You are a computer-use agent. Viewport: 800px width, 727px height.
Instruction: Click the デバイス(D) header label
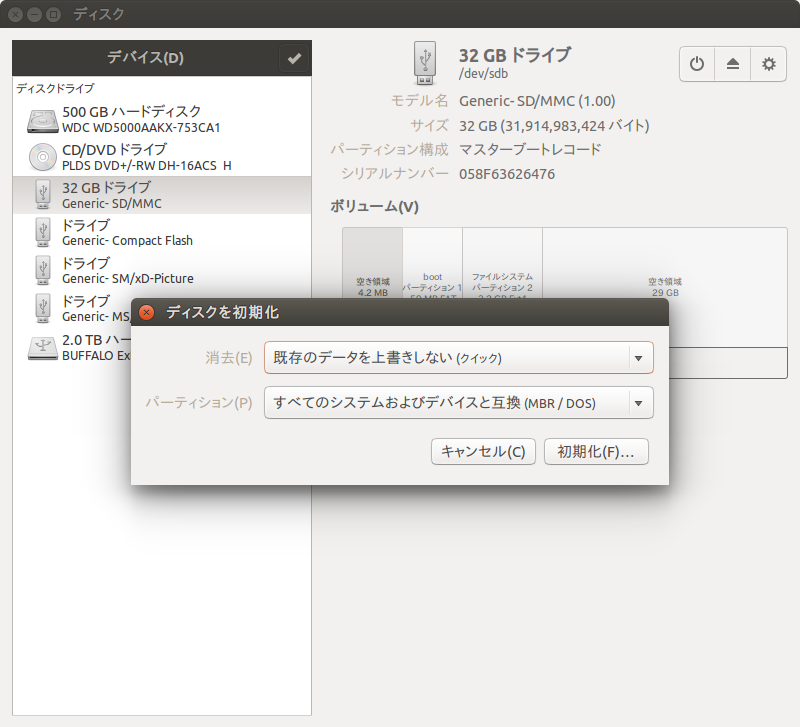click(145, 58)
